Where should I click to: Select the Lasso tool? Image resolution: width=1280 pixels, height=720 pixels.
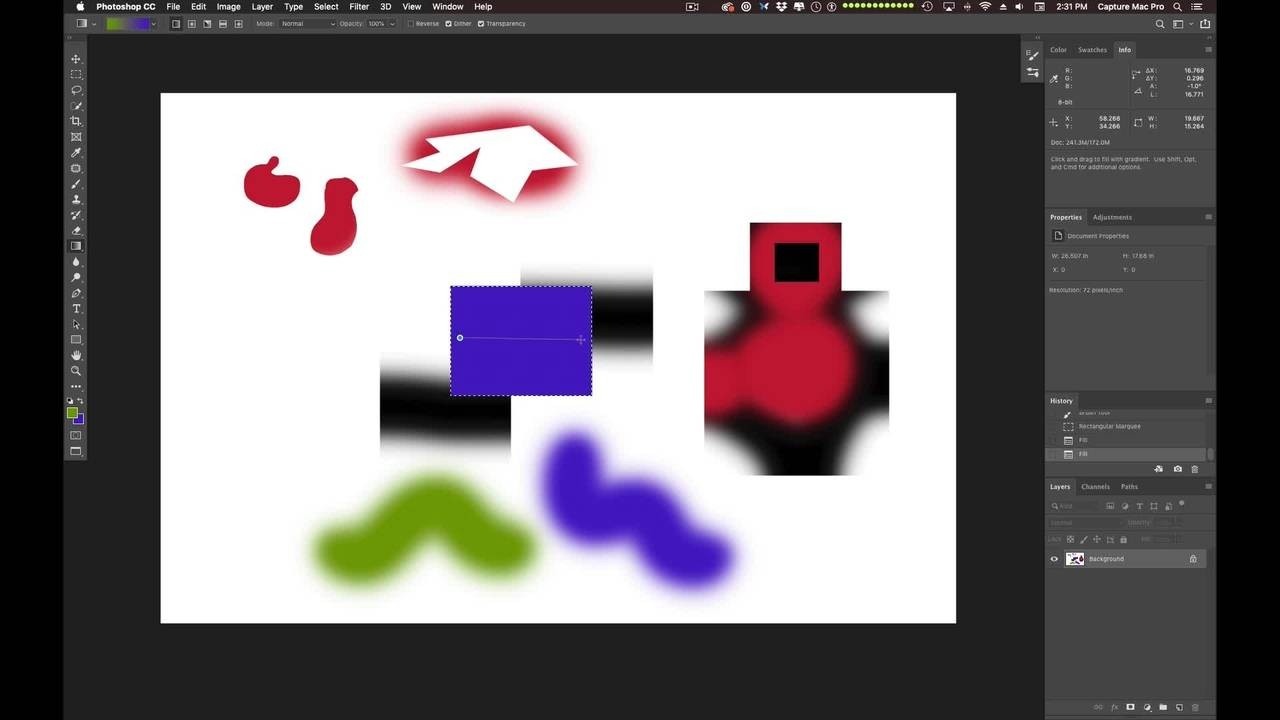tap(76, 90)
